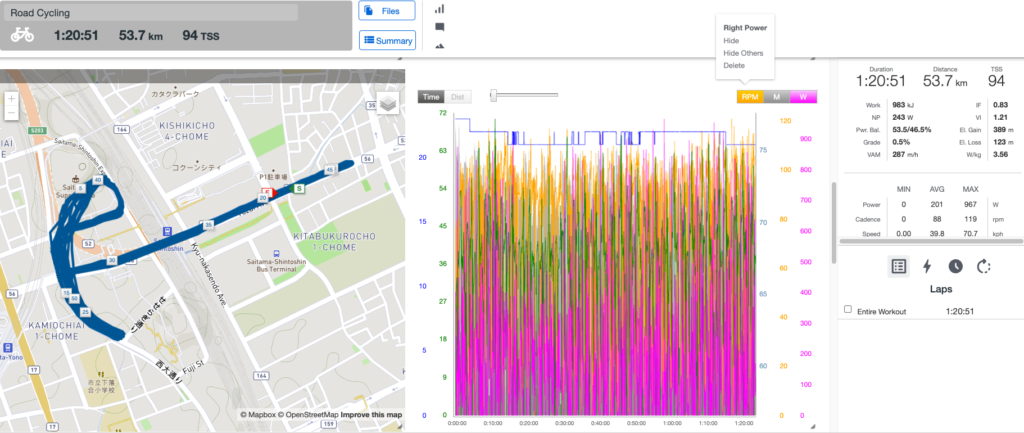
Task: Select Hide in Right Power menu
Action: click(x=731, y=41)
